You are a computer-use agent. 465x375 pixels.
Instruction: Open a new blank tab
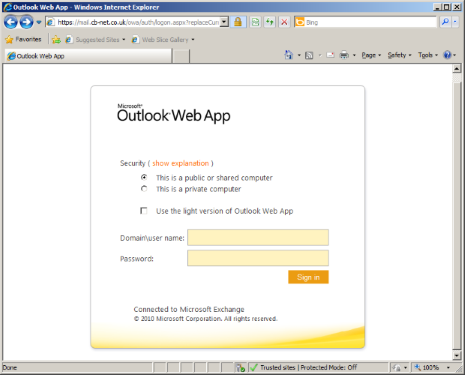pyautogui.click(x=181, y=56)
